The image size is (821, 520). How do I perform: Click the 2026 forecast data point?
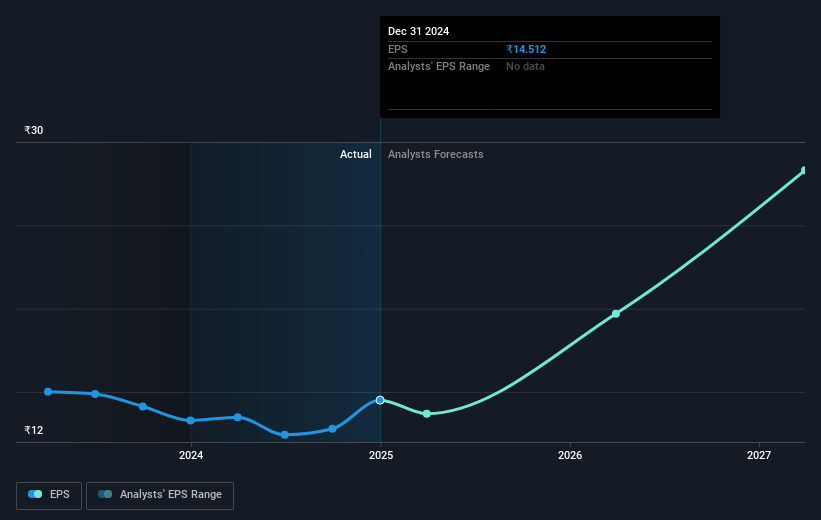tap(616, 314)
